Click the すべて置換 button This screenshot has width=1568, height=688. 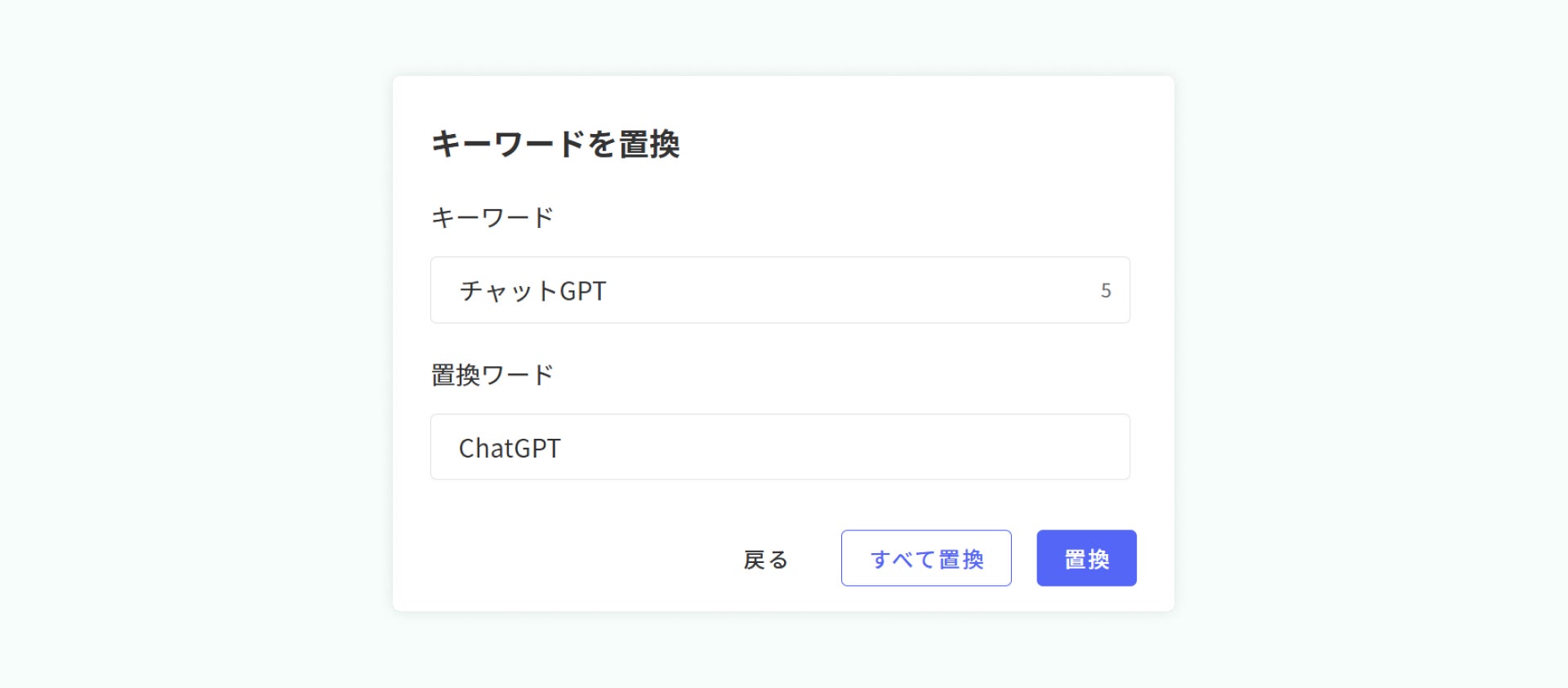pos(926,558)
